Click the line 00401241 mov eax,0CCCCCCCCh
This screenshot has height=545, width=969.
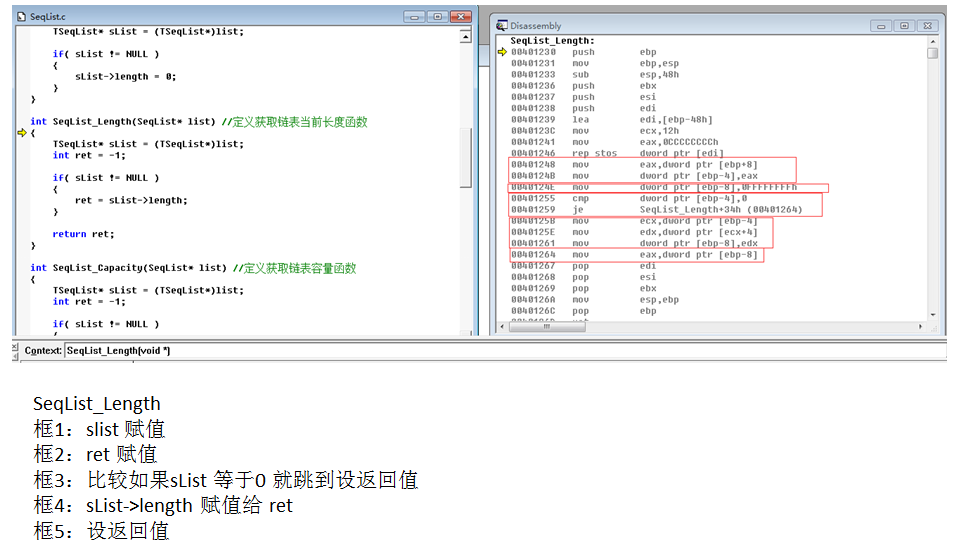click(614, 142)
